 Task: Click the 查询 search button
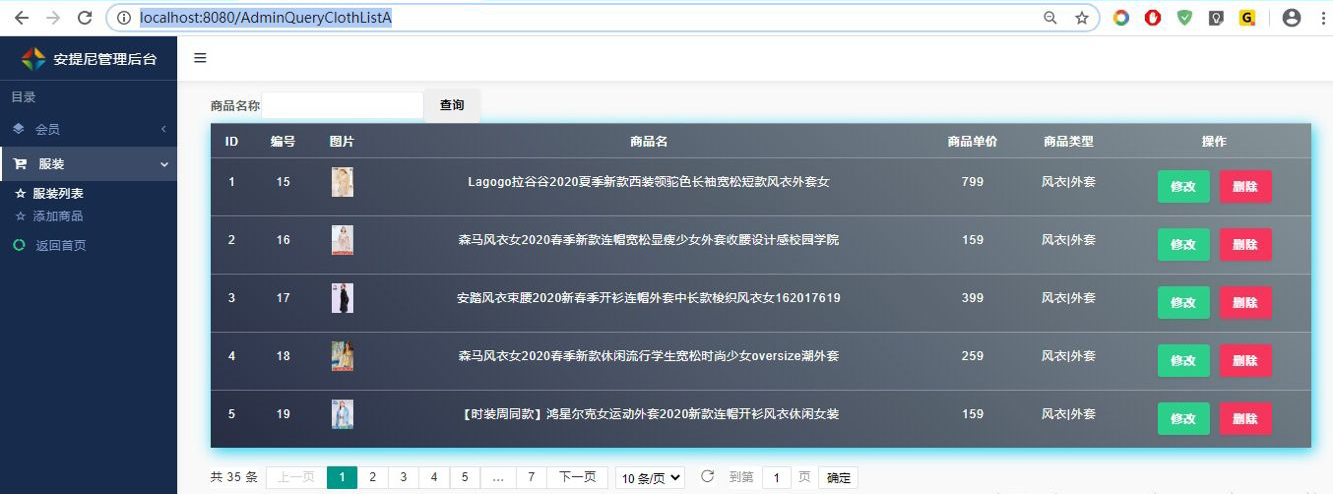click(x=452, y=105)
